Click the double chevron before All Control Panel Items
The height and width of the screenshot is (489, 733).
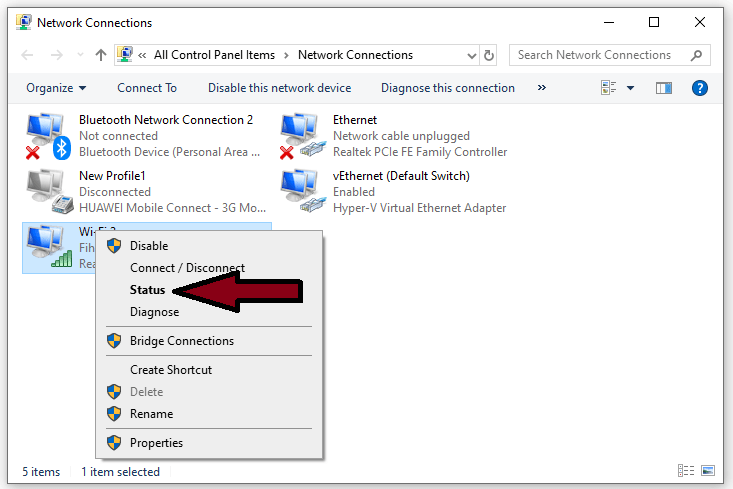pos(142,56)
